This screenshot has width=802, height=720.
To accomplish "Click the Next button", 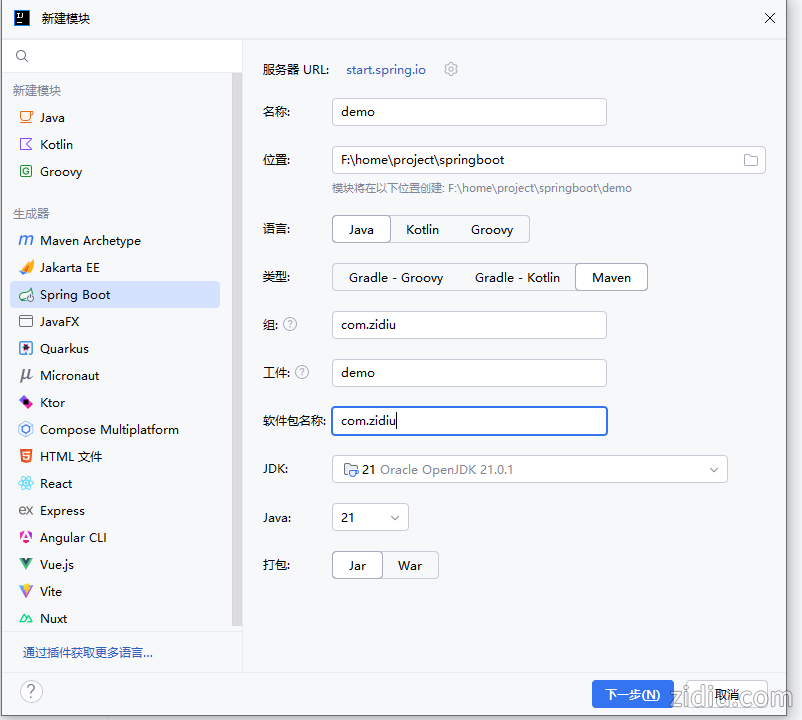I will click(631, 694).
